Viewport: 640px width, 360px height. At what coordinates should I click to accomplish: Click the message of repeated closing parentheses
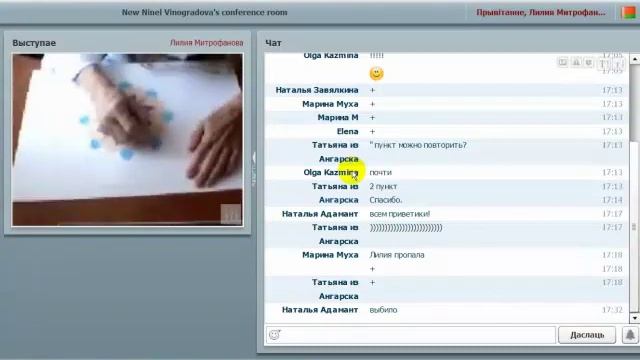click(406, 228)
